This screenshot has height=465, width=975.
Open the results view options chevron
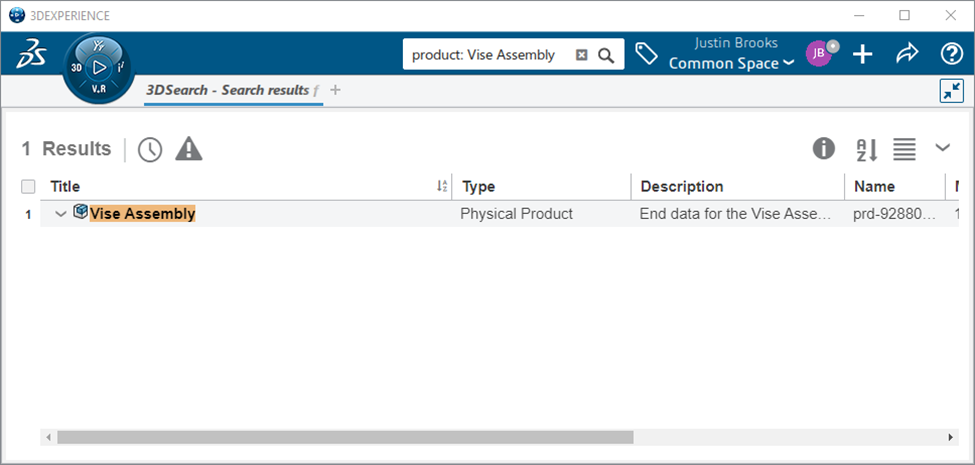[x=943, y=148]
